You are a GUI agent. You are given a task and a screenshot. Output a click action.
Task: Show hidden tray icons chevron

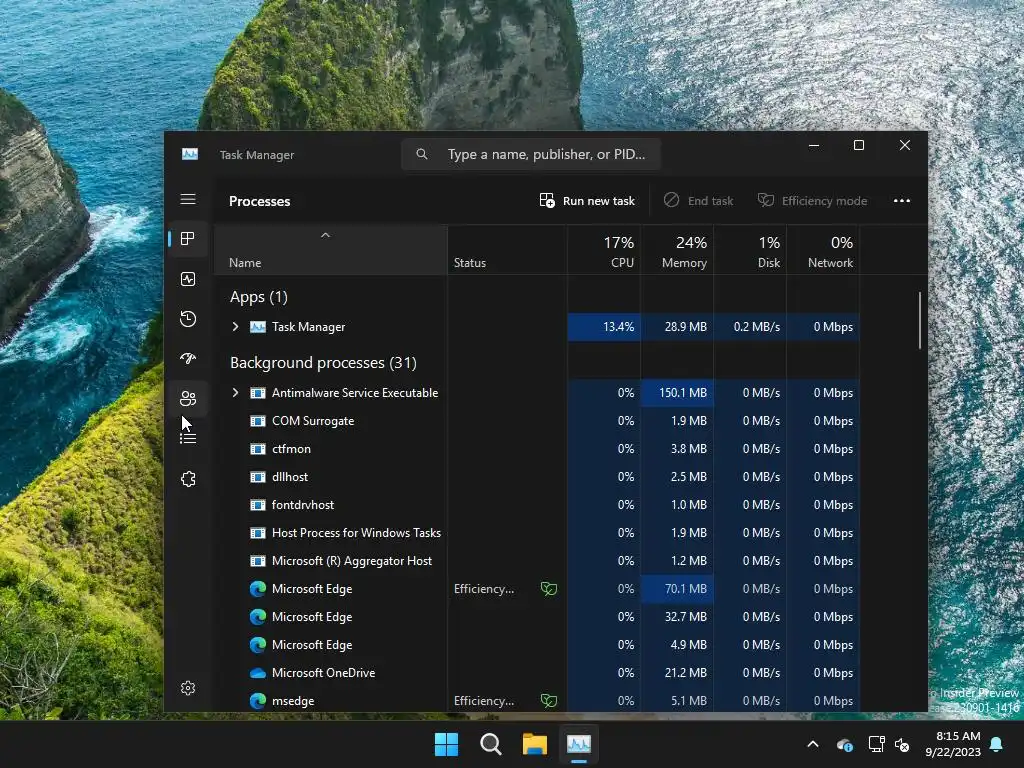(813, 744)
